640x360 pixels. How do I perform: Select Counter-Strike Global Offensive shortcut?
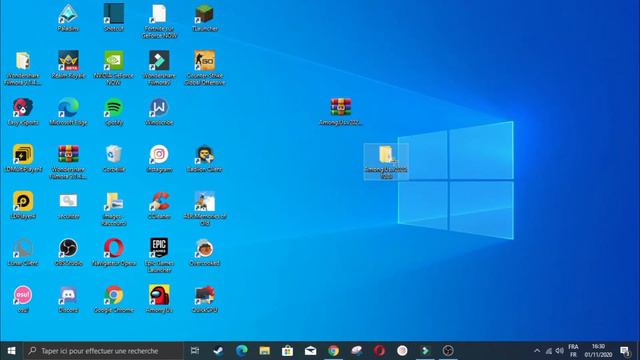tap(204, 68)
